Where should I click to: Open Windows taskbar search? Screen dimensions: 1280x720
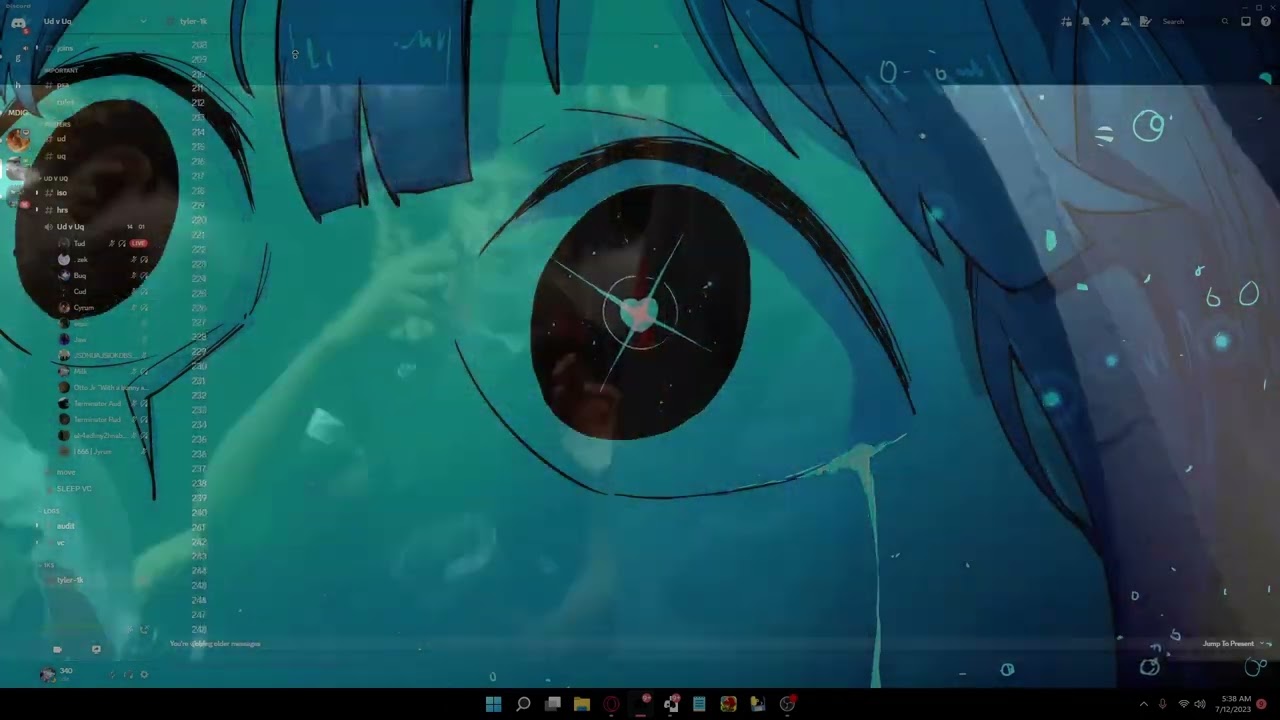[523, 704]
